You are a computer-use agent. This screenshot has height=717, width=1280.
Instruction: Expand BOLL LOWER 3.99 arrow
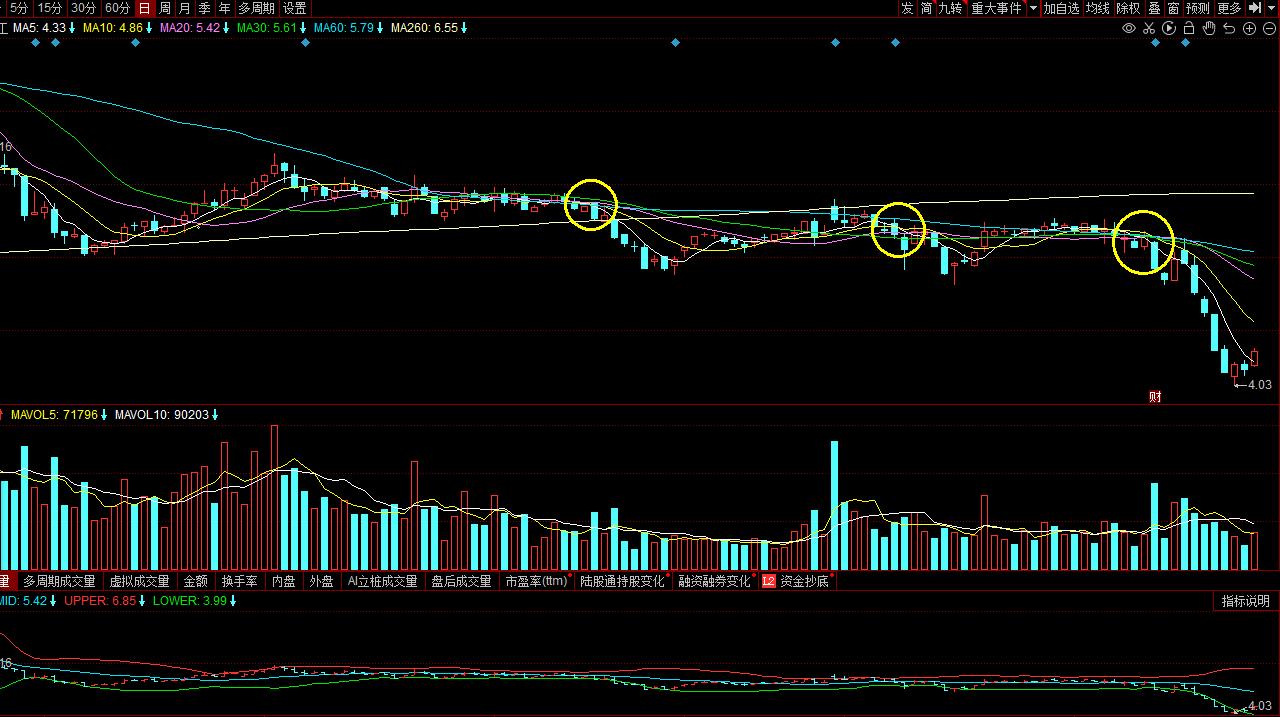coord(234,601)
